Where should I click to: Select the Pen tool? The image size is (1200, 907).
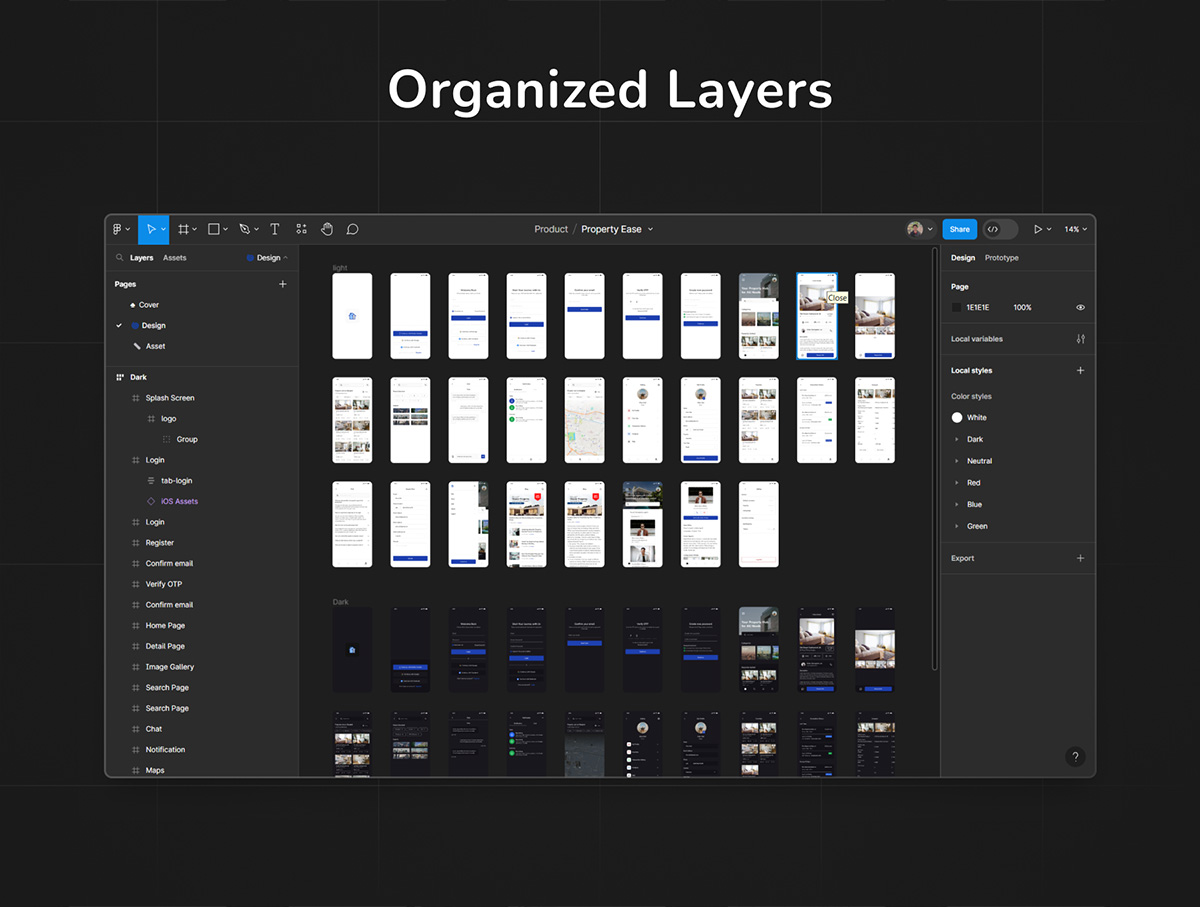pos(244,229)
